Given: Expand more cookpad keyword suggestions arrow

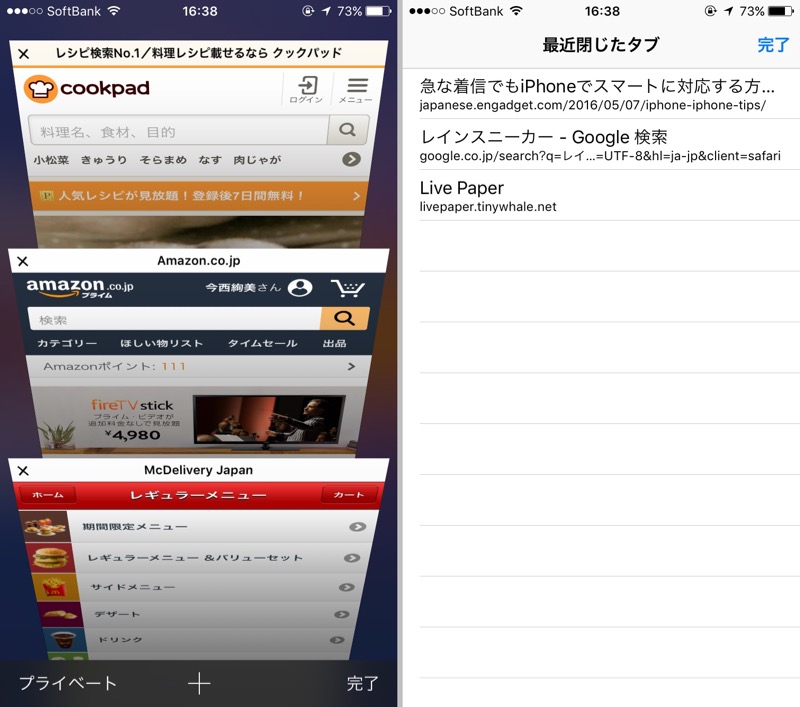Looking at the screenshot, I should point(351,159).
